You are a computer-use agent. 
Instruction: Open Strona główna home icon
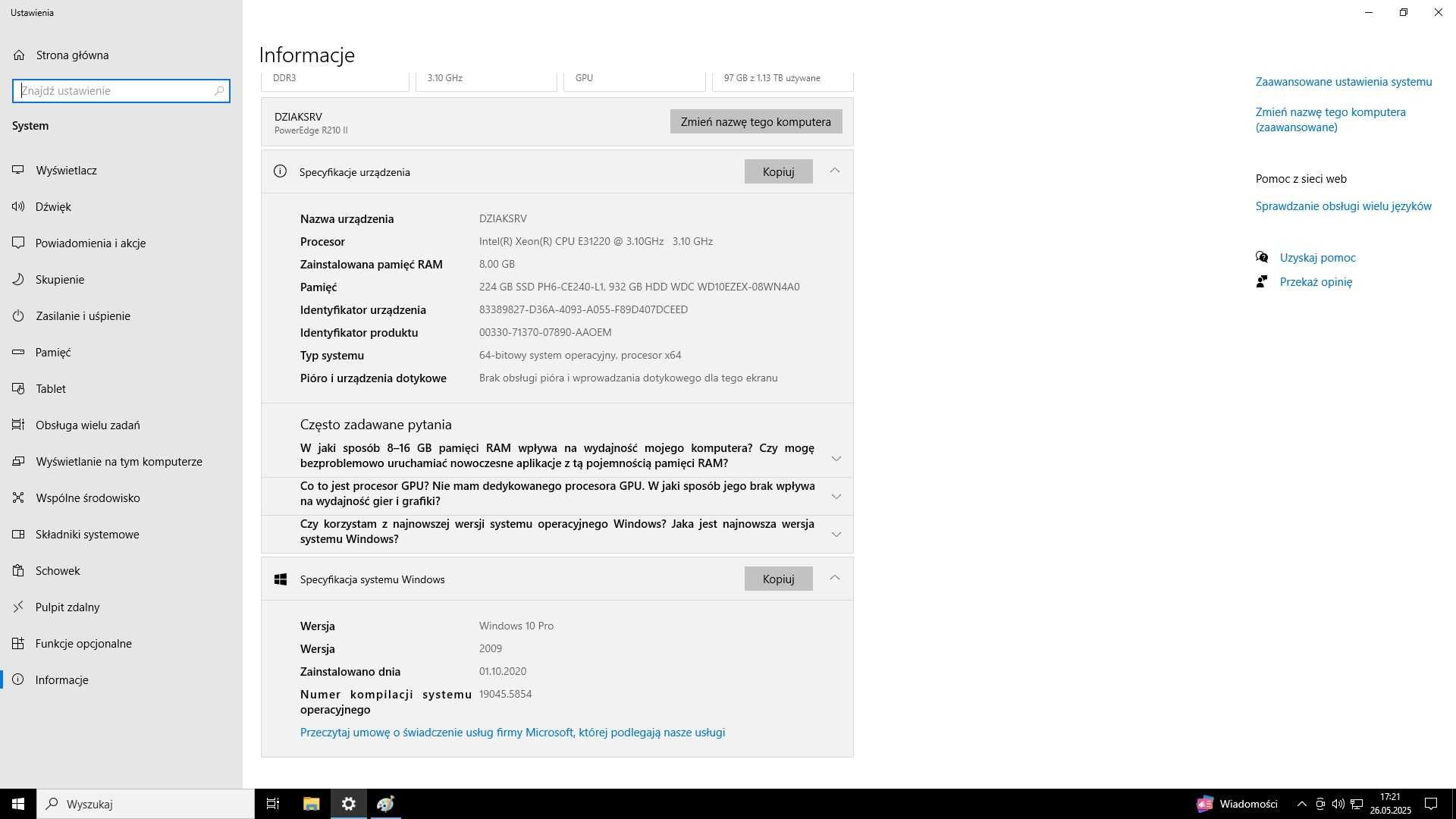(x=19, y=55)
